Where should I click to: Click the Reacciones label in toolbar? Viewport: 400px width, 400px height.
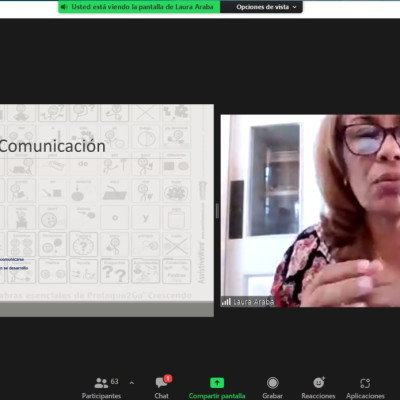(x=318, y=396)
